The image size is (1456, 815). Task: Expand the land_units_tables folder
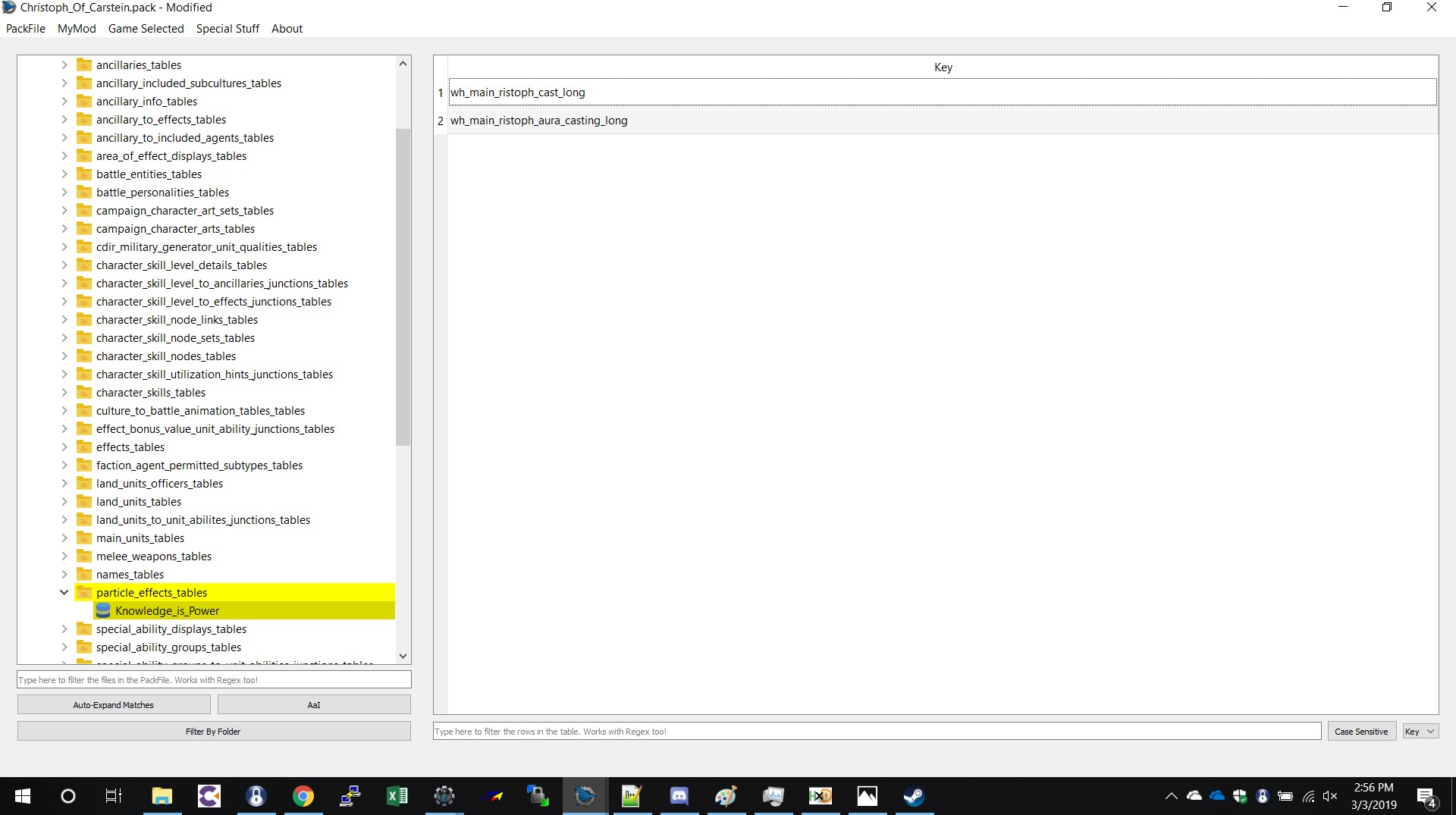coord(64,502)
